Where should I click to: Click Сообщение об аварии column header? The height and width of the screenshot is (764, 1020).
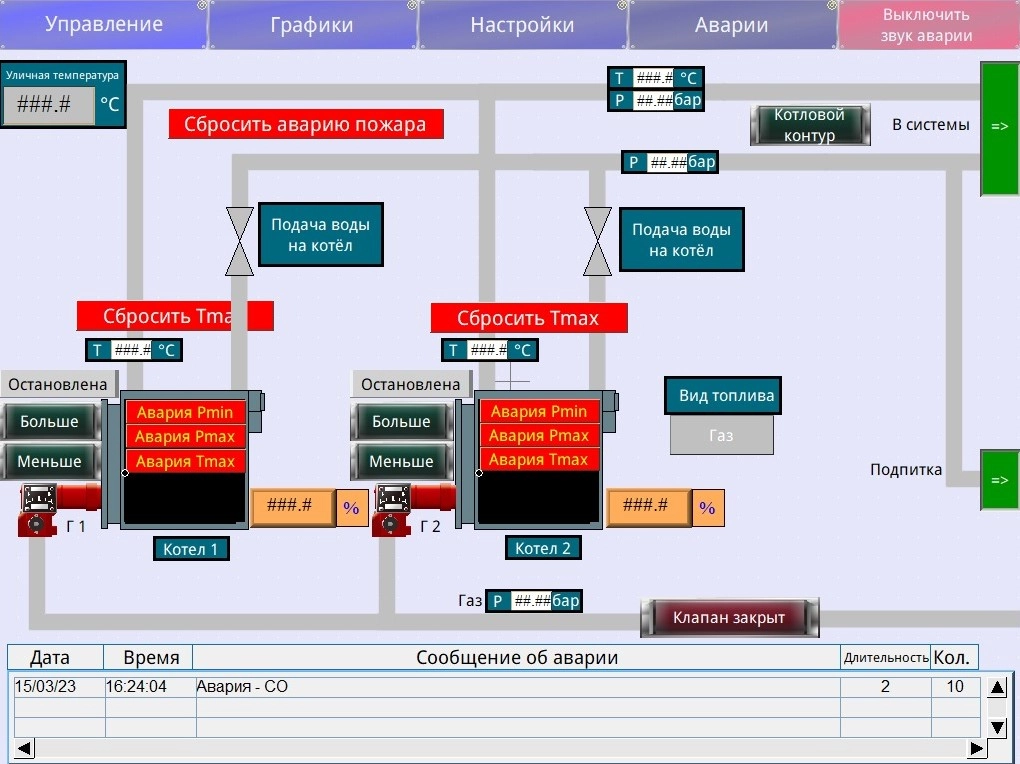517,657
